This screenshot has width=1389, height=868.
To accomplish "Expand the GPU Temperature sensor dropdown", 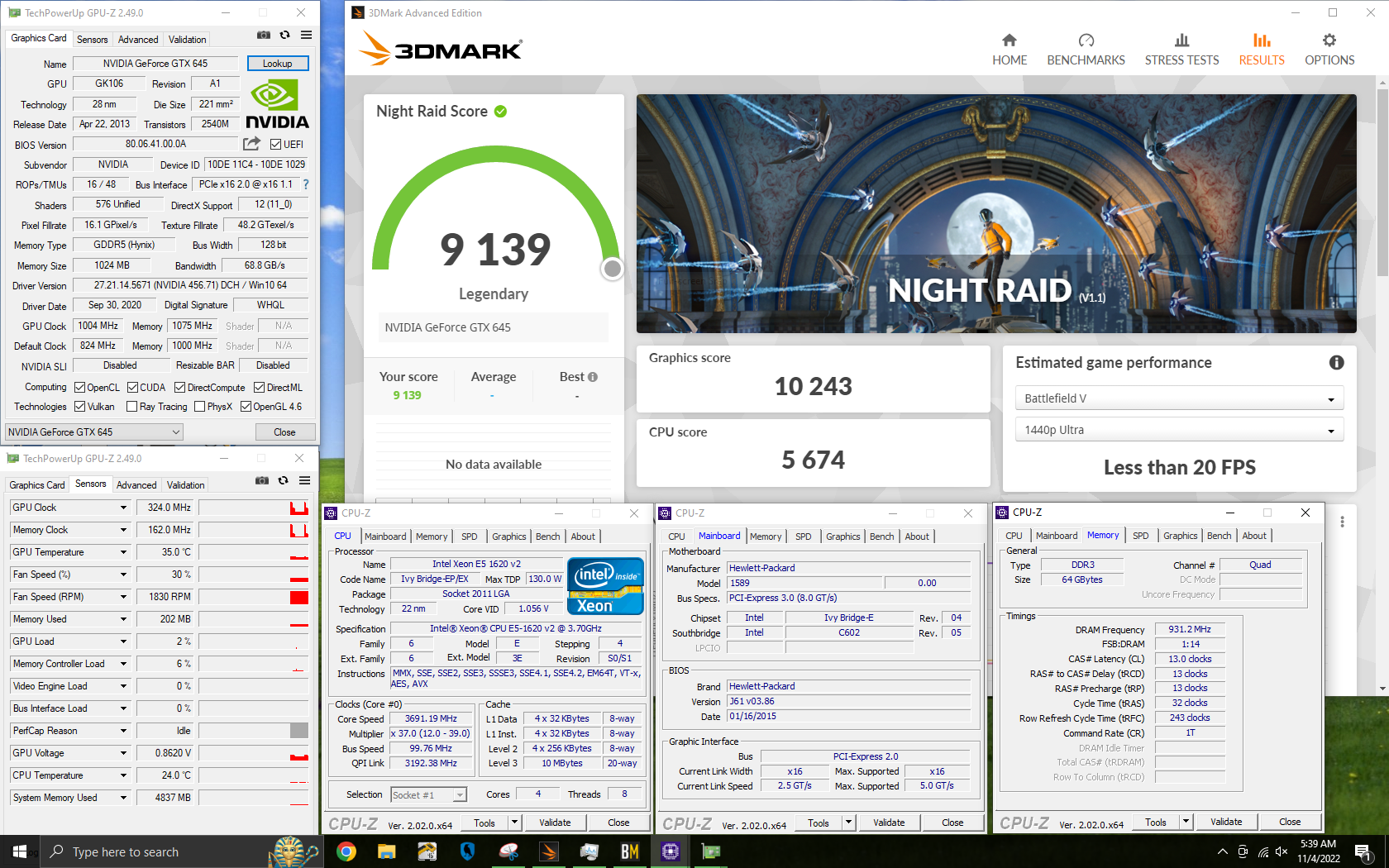I will [123, 552].
